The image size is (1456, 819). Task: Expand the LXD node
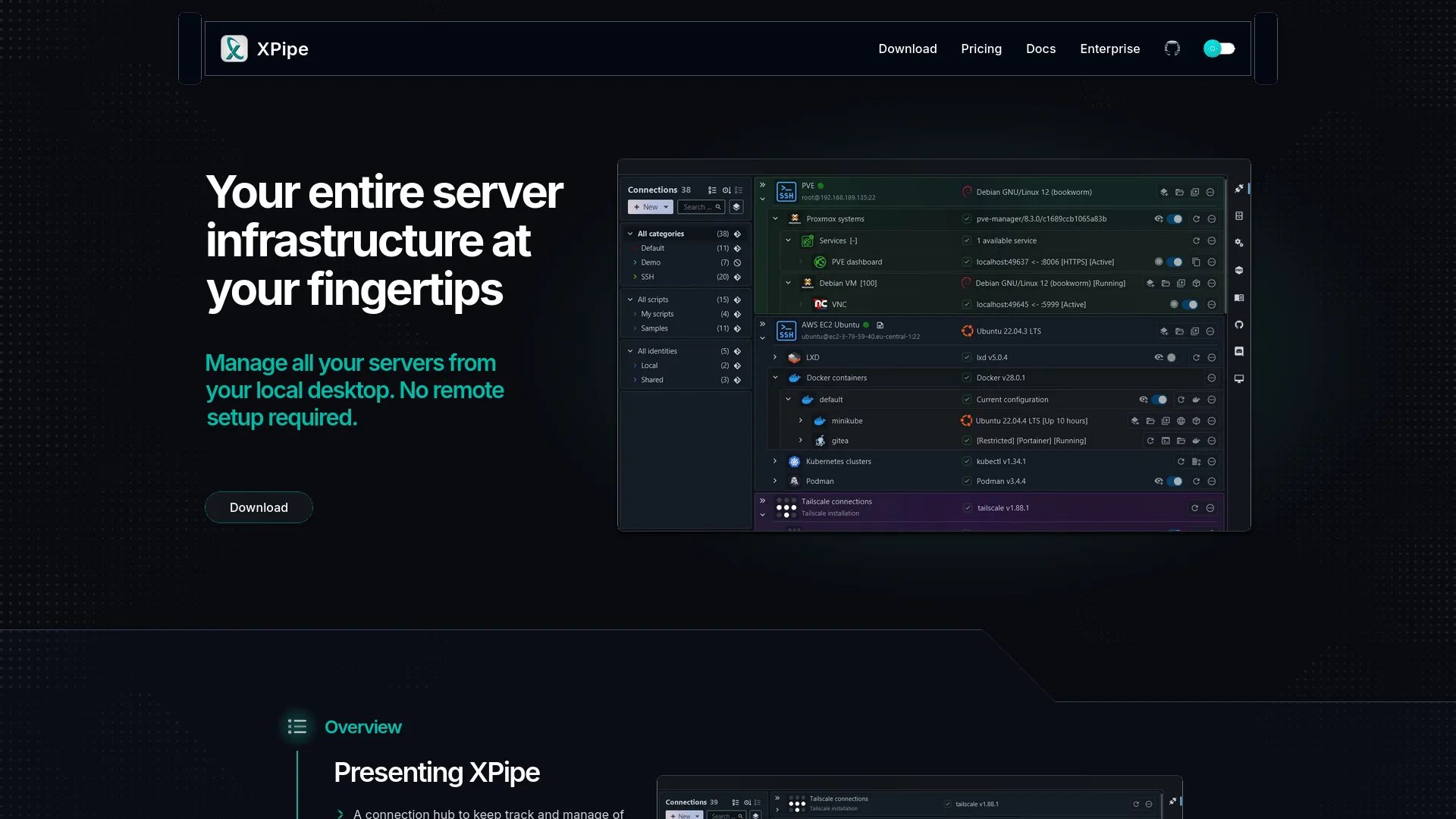(775, 357)
